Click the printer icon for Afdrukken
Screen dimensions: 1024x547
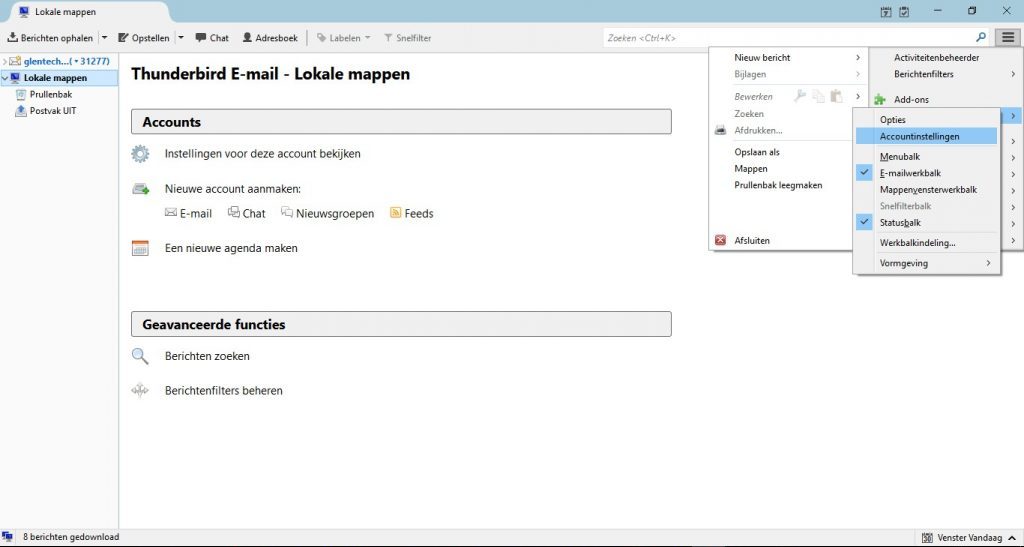(x=720, y=130)
